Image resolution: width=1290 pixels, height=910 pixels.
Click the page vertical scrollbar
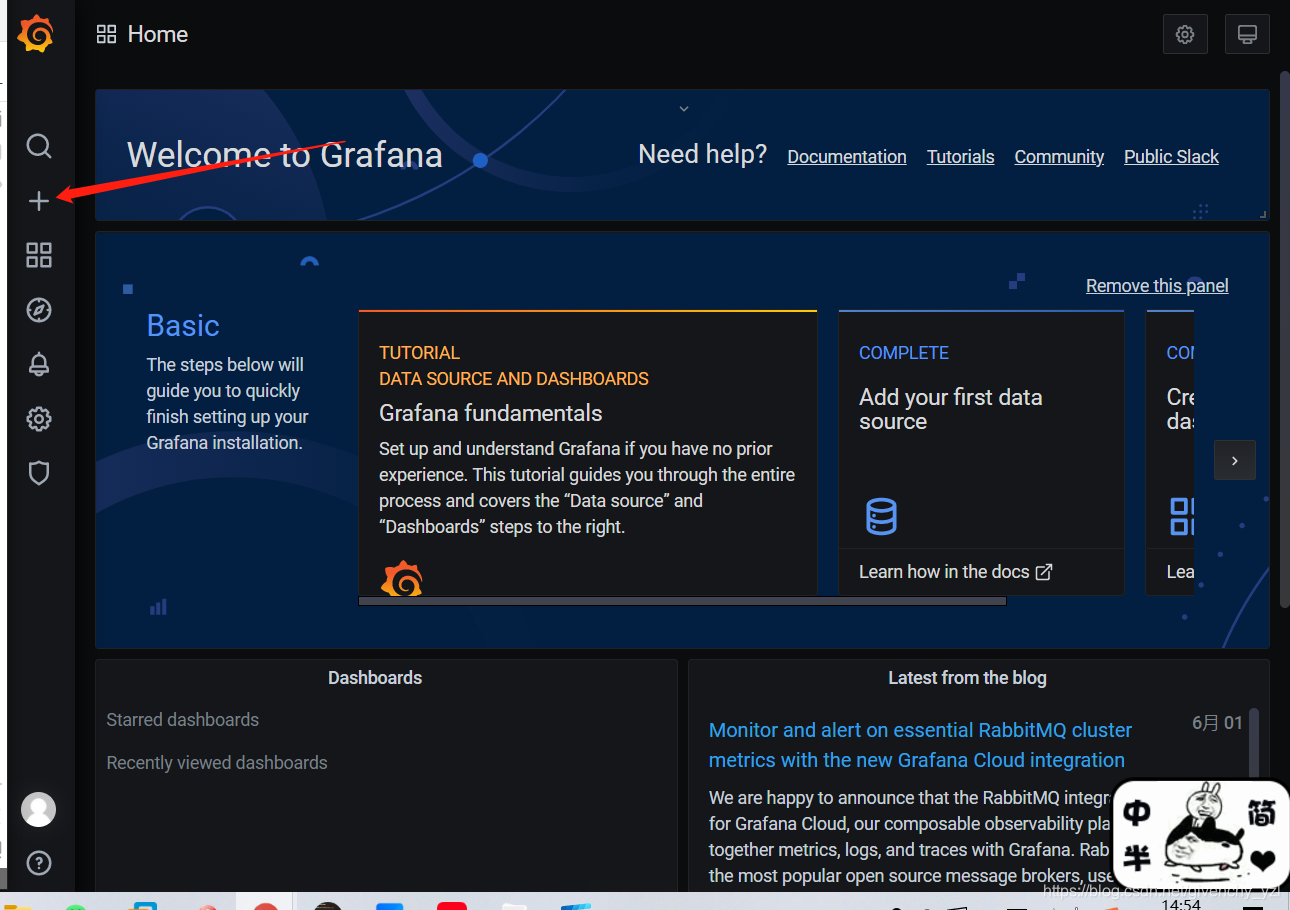(x=1284, y=338)
